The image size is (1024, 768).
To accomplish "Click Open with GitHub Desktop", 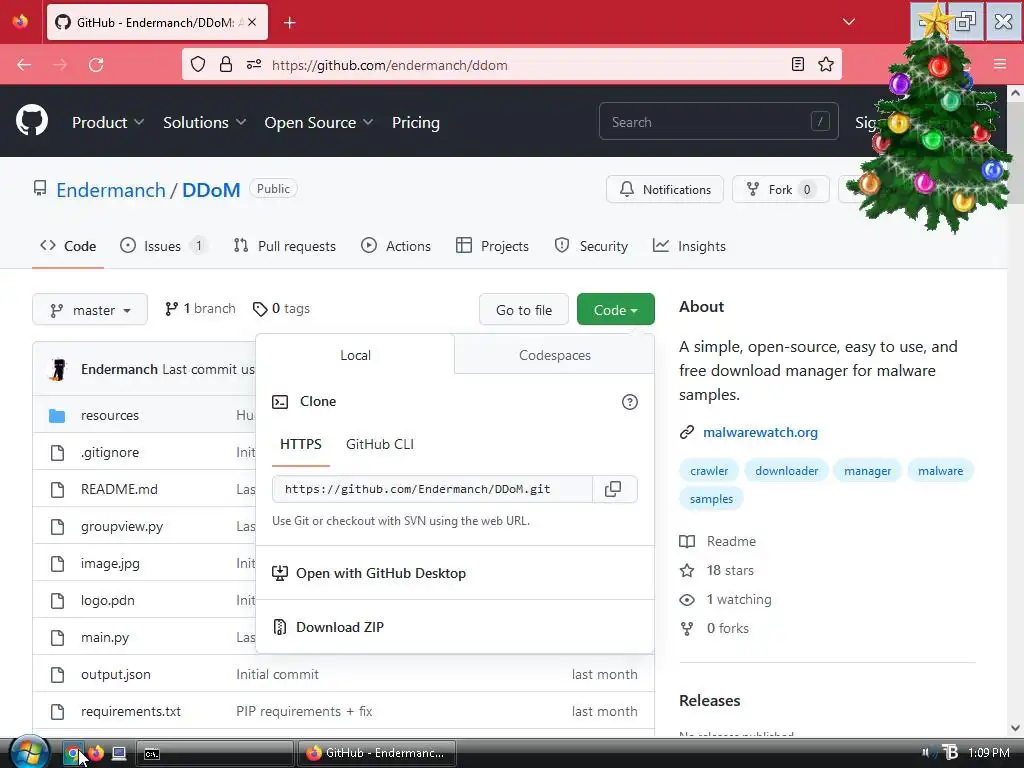I will point(381,573).
